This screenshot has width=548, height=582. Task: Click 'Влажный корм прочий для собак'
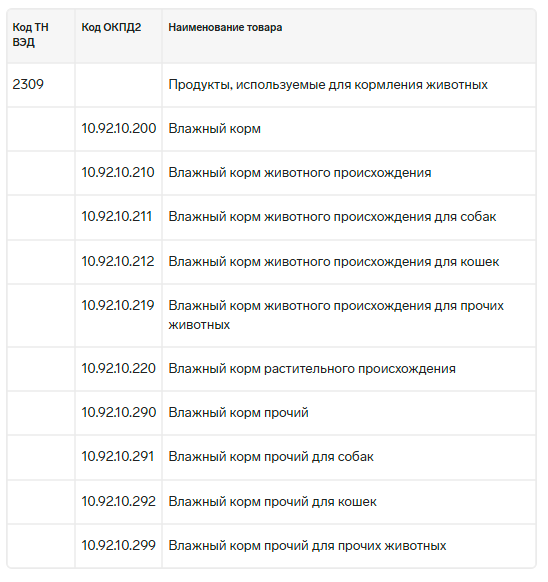271,457
